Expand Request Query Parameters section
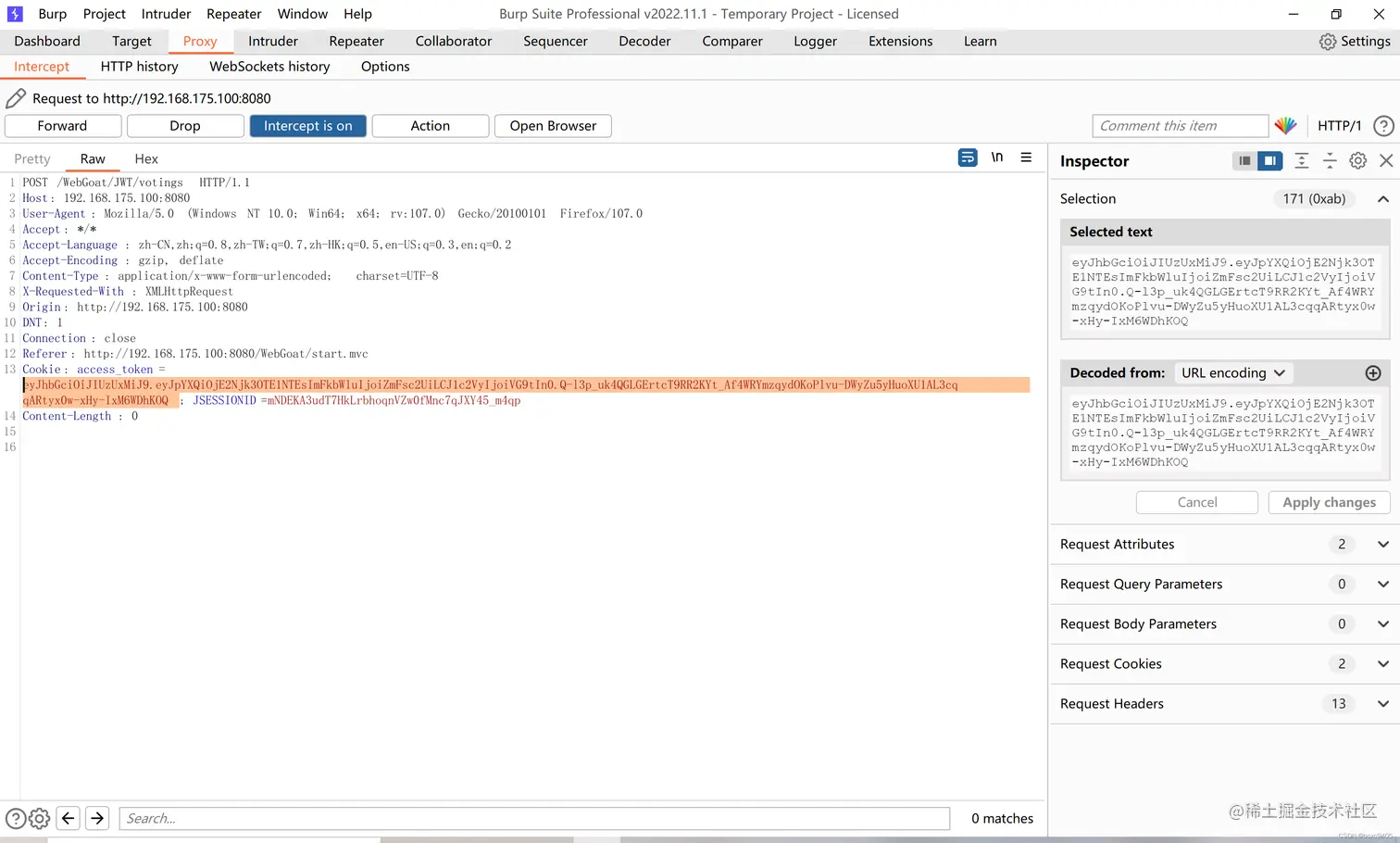The image size is (1400, 843). click(1382, 585)
